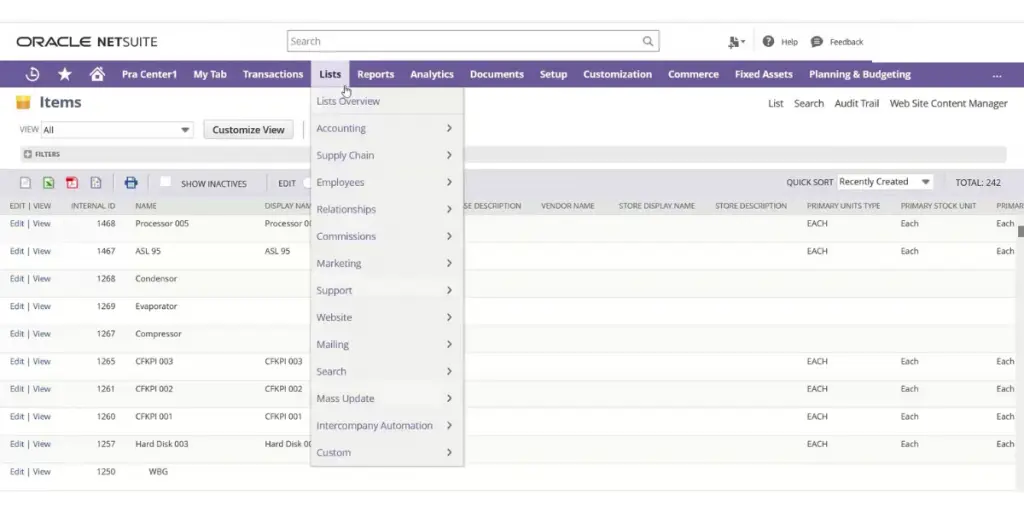
Task: Open the change roles user icon
Action: tap(735, 42)
